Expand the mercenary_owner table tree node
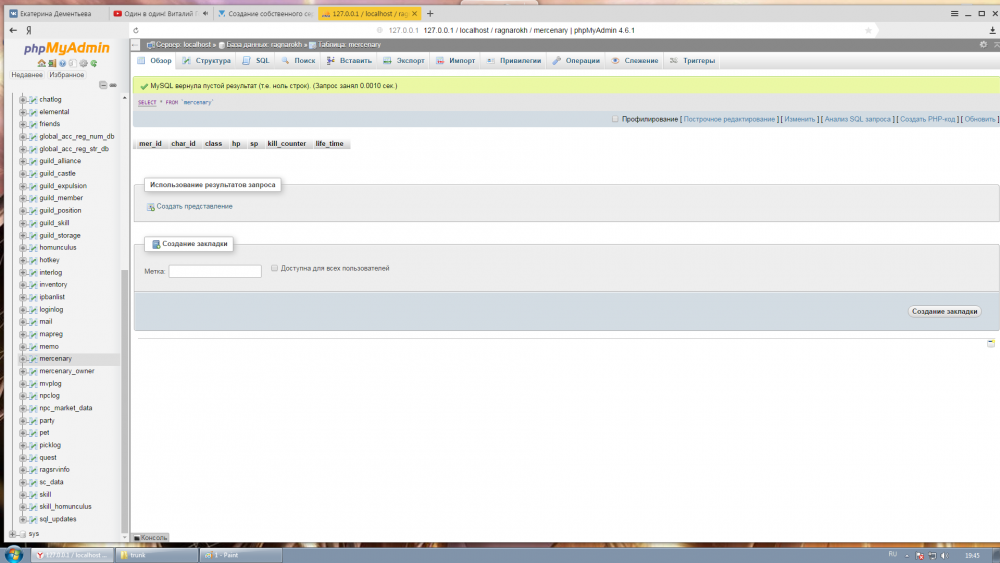The width and height of the screenshot is (1000, 563). 22,371
